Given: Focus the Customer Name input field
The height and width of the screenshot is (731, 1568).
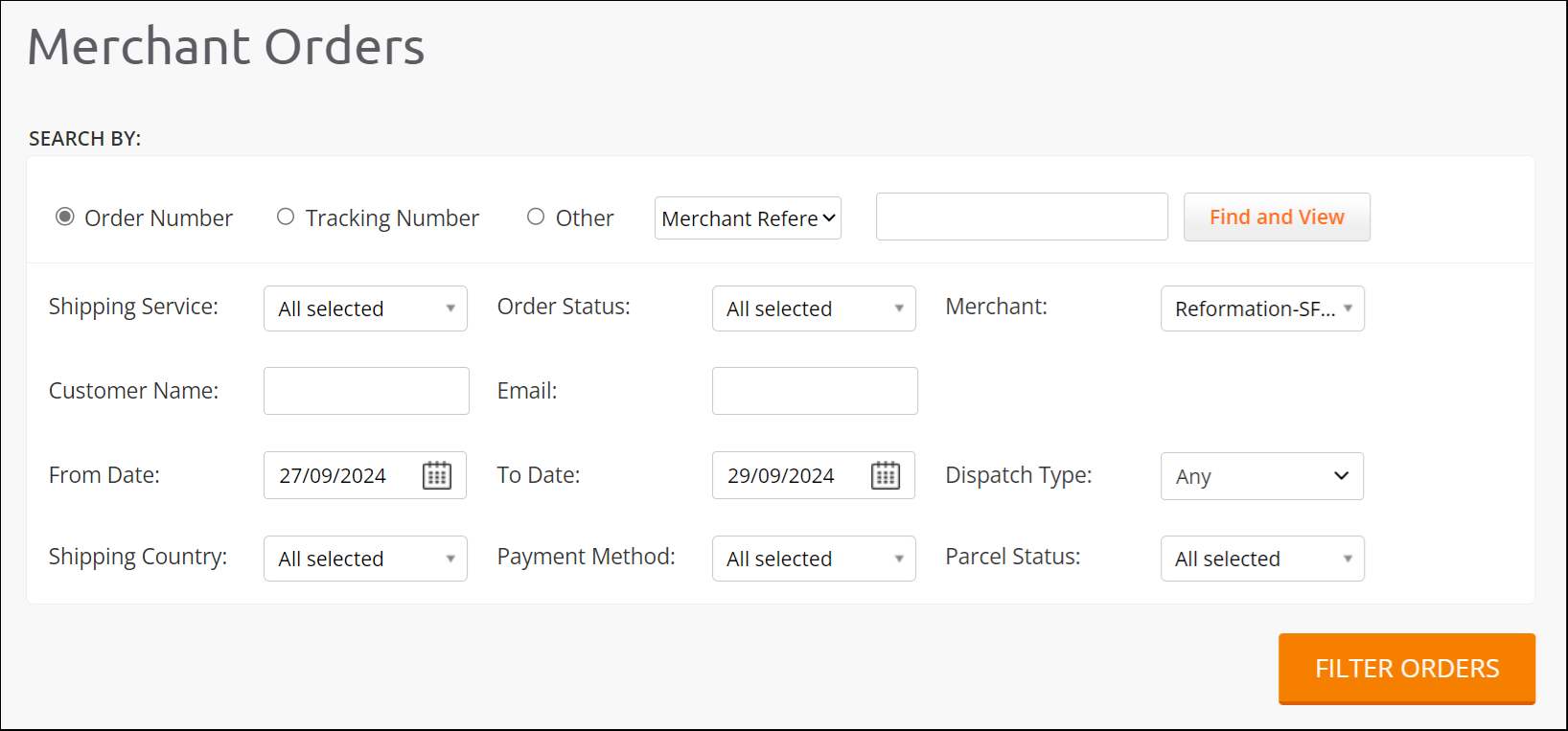Looking at the screenshot, I should click(x=366, y=391).
